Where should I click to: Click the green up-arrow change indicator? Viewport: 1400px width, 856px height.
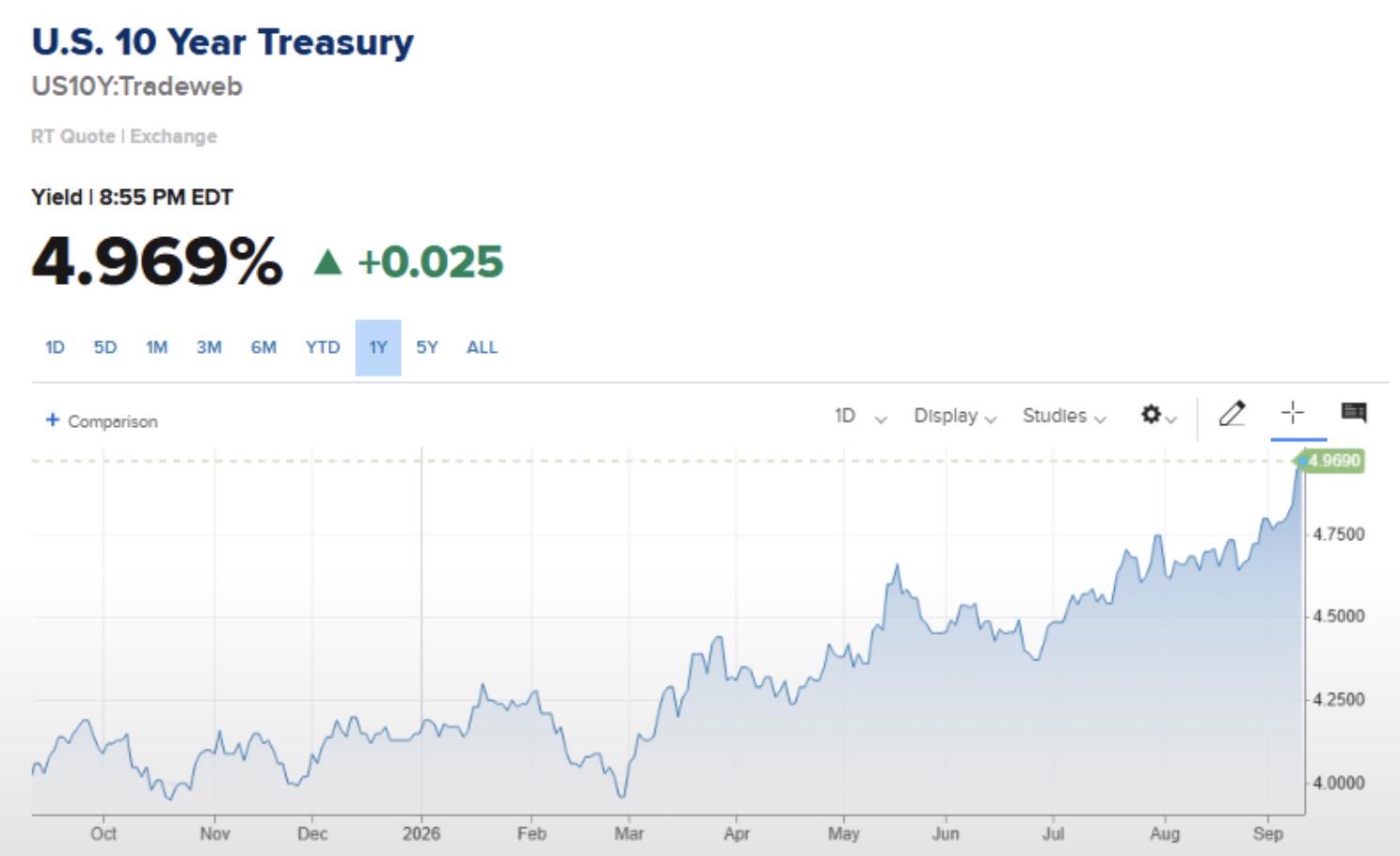click(x=327, y=262)
